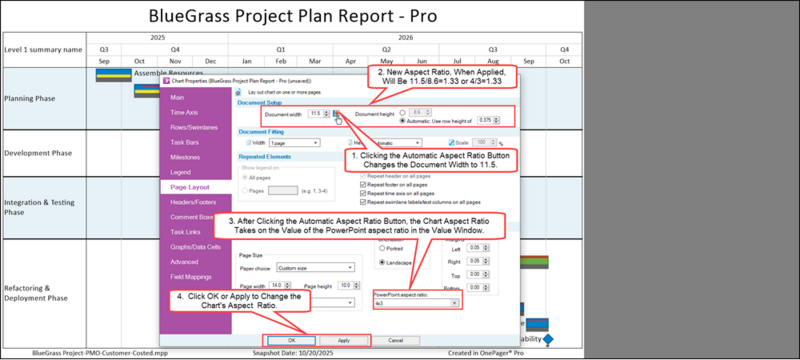Image resolution: width=800 pixels, height=360 pixels.
Task: Click the 'Refactoring & Deployment Phase' swimlane label
Action: 36,293
